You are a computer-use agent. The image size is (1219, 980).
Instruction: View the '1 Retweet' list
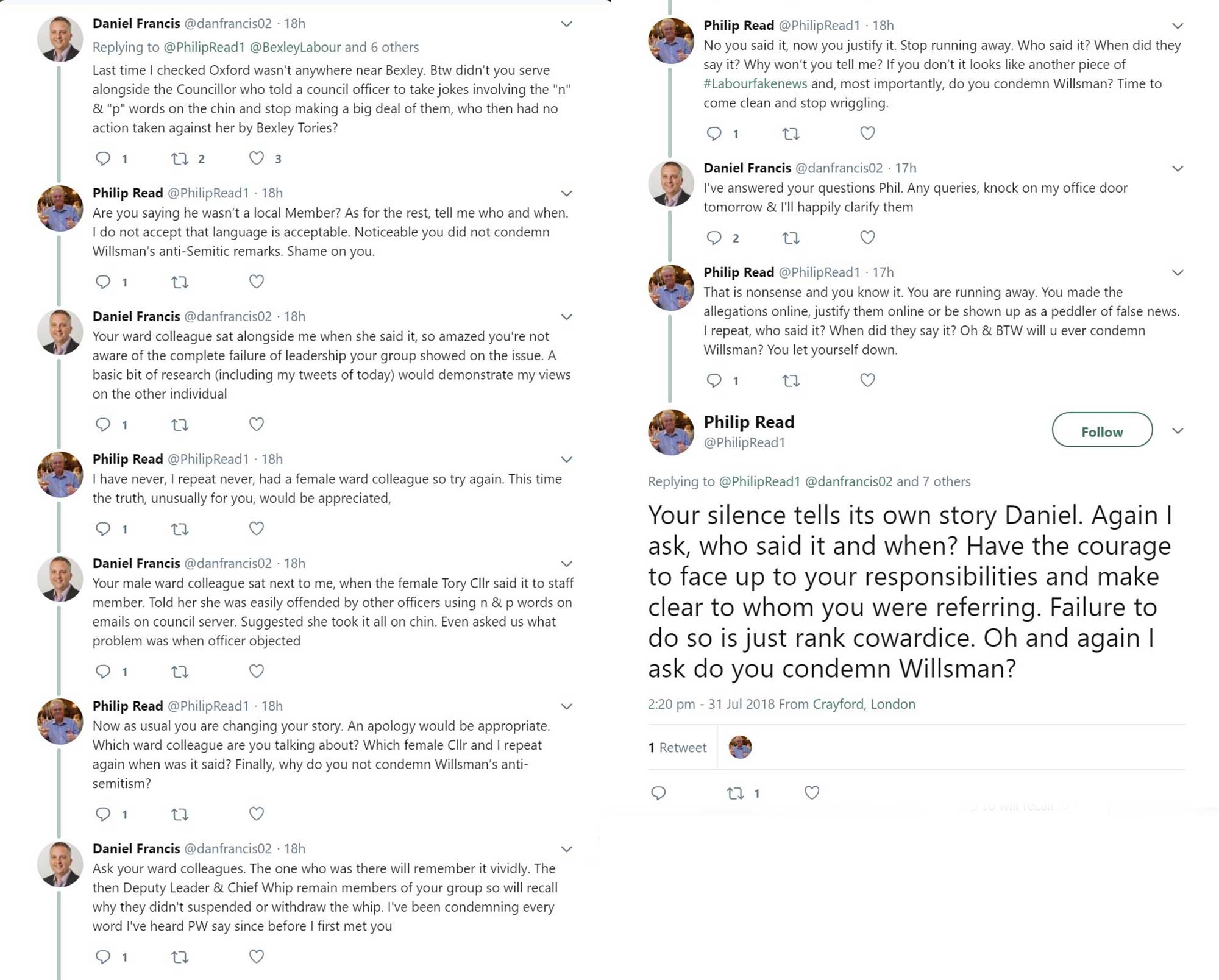pos(677,747)
